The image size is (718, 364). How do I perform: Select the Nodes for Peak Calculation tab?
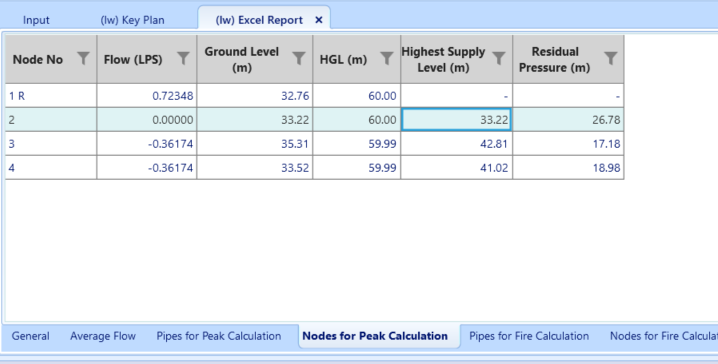coord(375,336)
